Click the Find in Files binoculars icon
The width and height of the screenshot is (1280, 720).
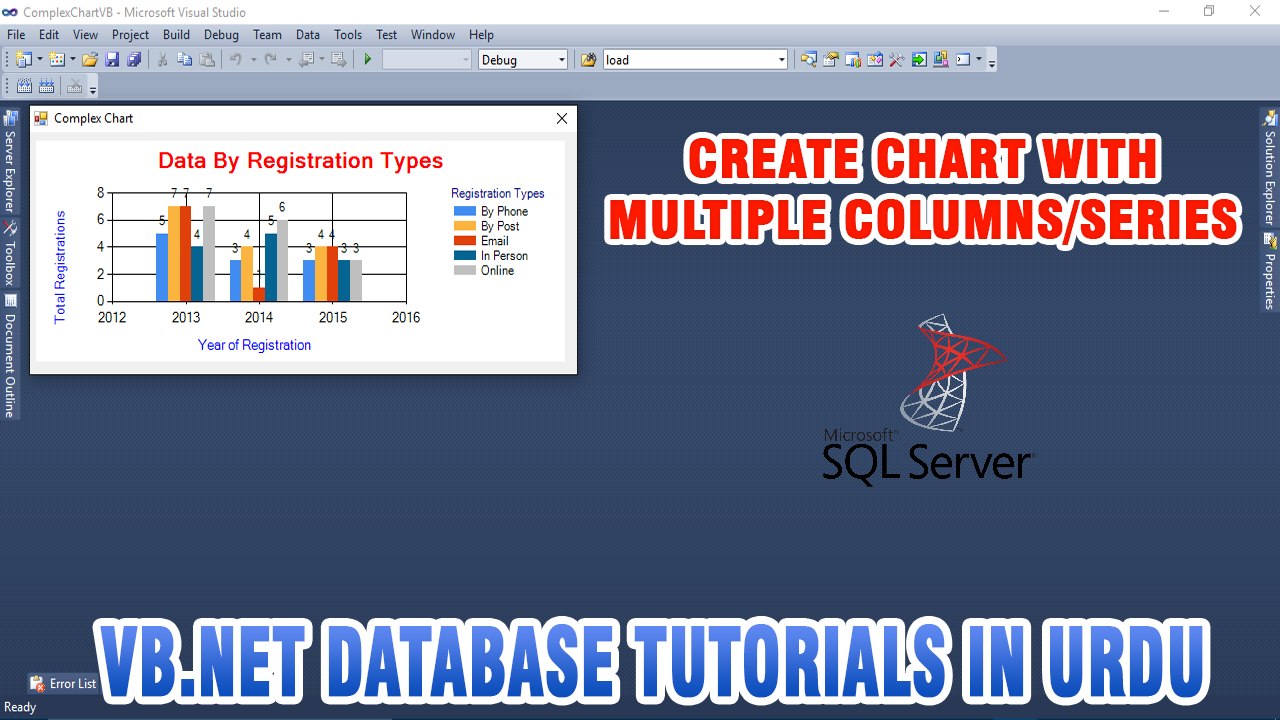coord(589,60)
